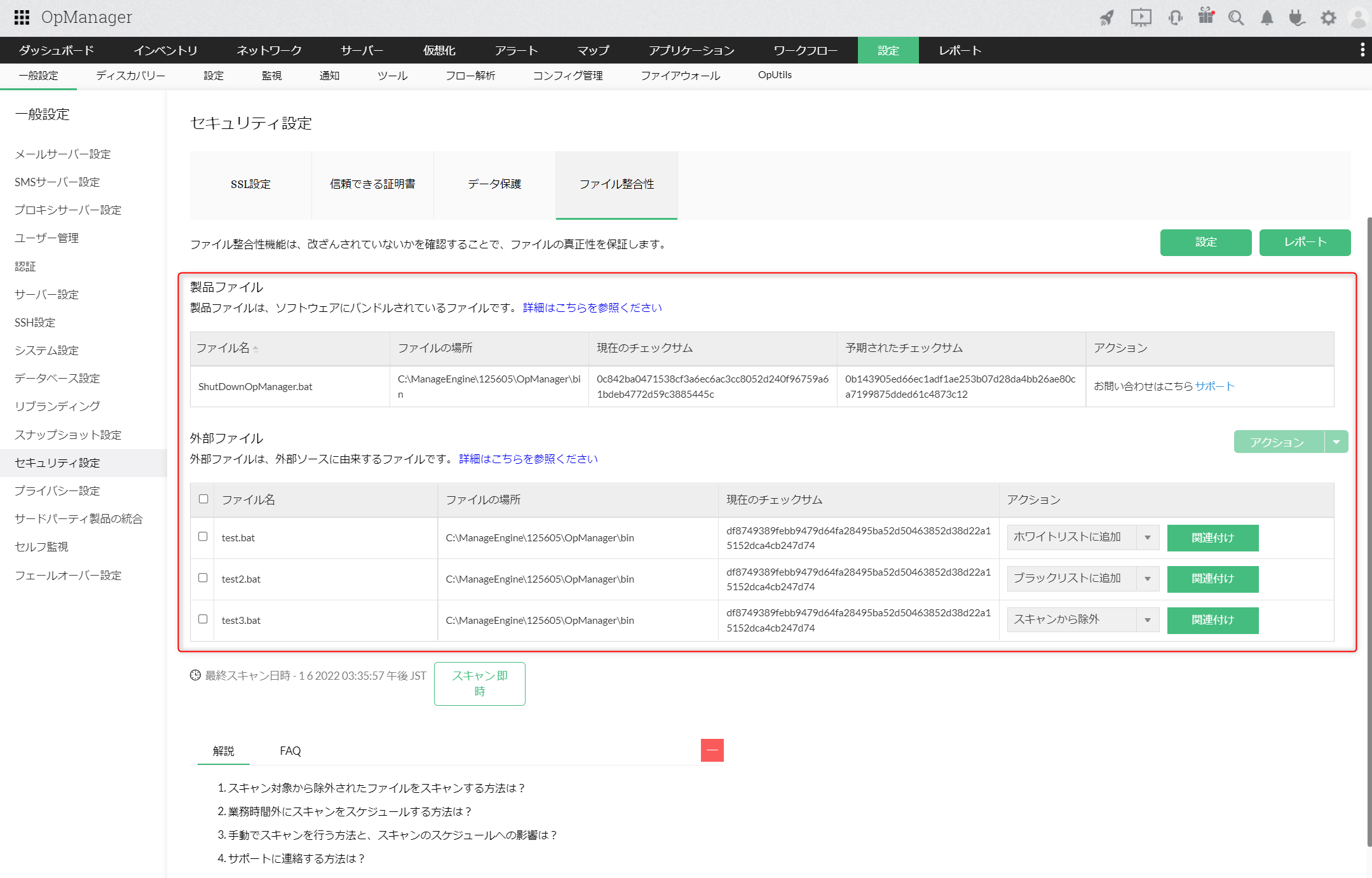Click the search magnifier icon
This screenshot has width=1372, height=878.
coord(1235,18)
